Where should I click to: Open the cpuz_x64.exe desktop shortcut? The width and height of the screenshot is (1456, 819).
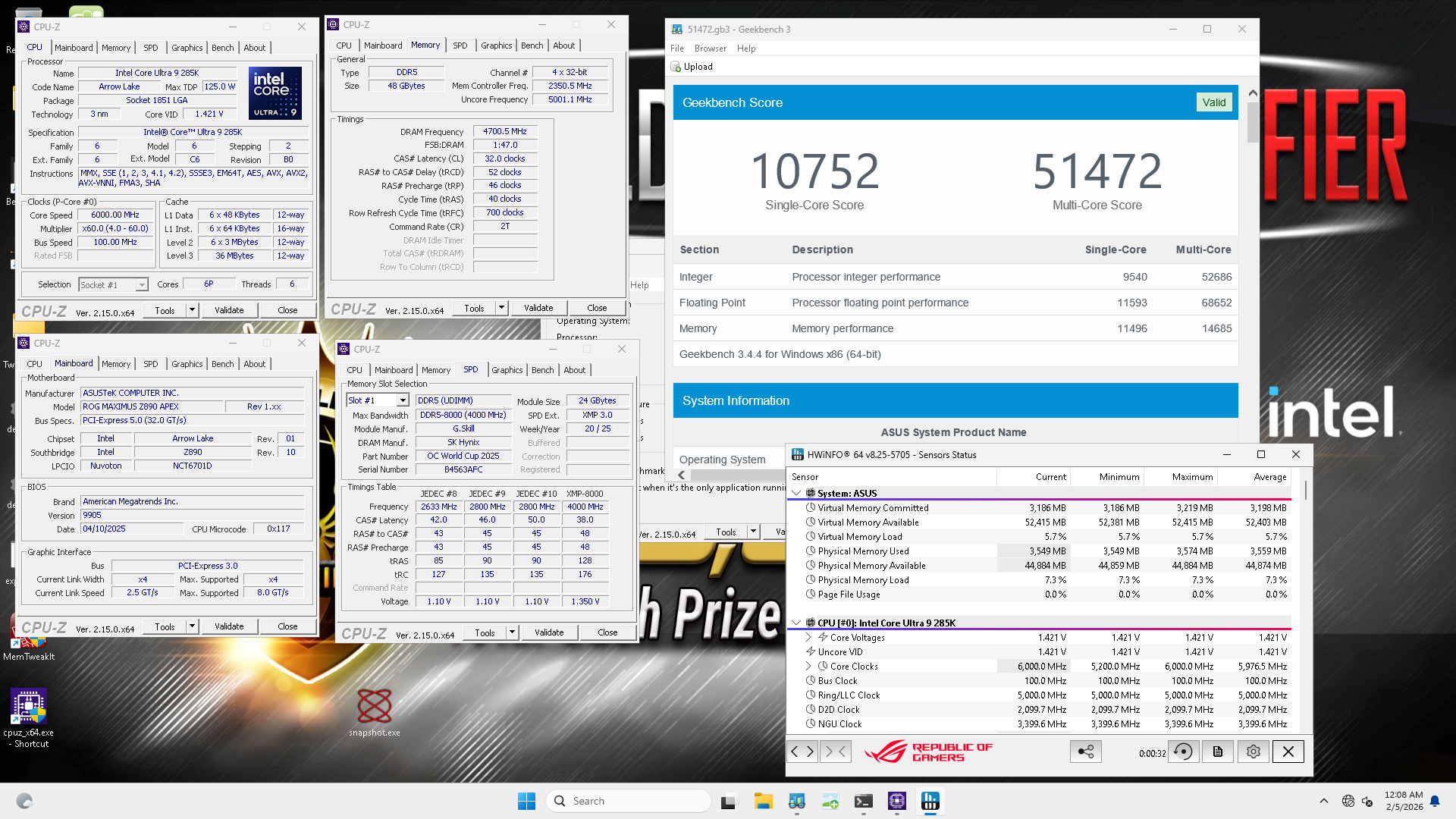pos(29,717)
